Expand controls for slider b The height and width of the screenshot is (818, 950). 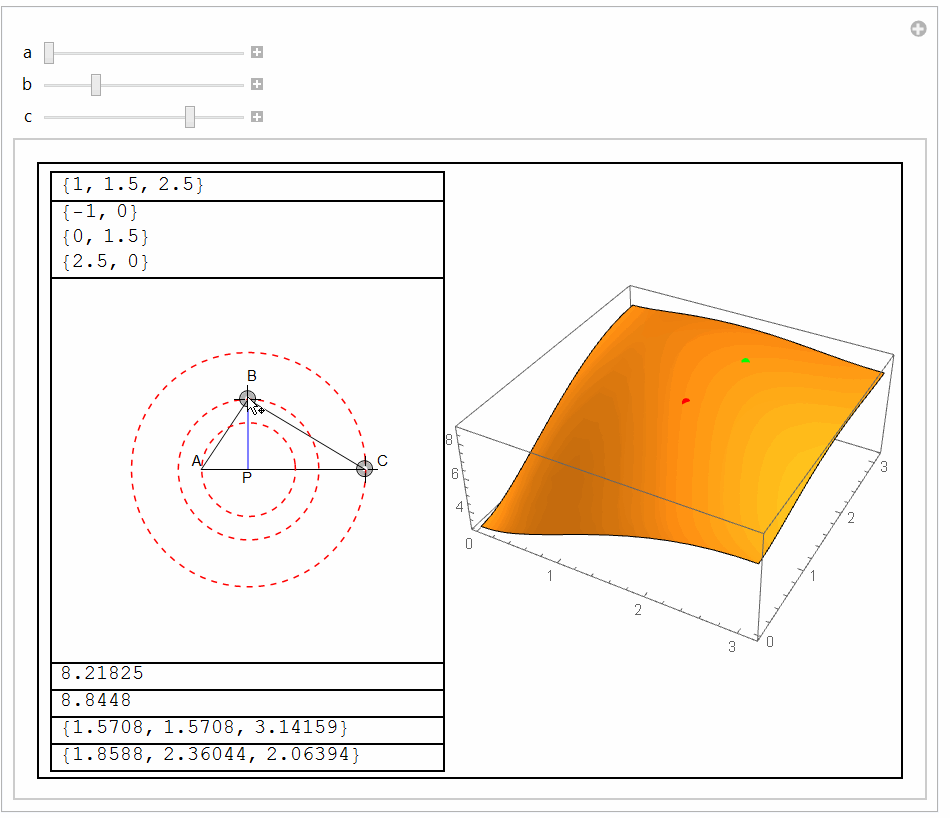pyautogui.click(x=257, y=84)
